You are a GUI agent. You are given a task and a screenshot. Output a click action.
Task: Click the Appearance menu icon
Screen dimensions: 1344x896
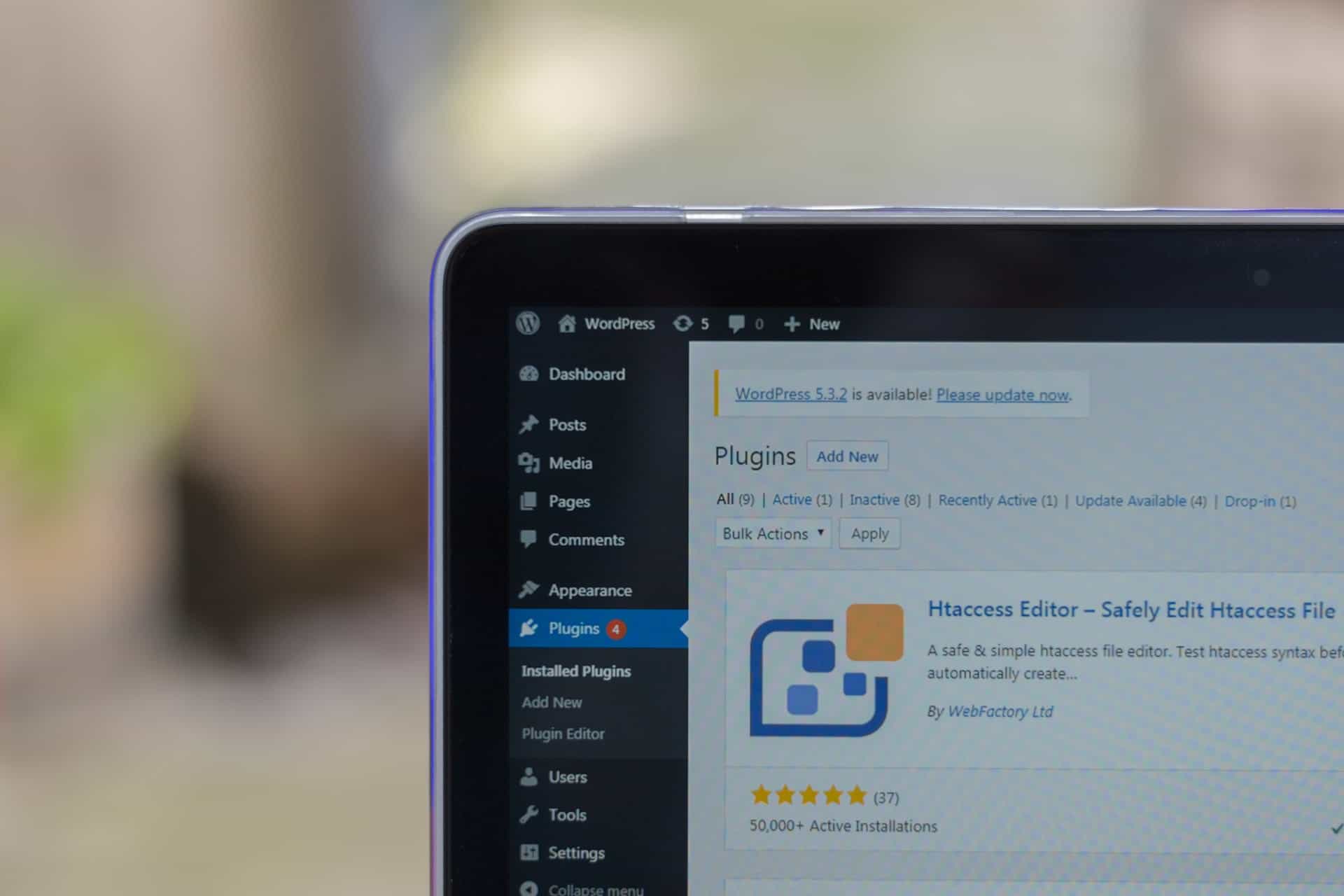pos(527,590)
